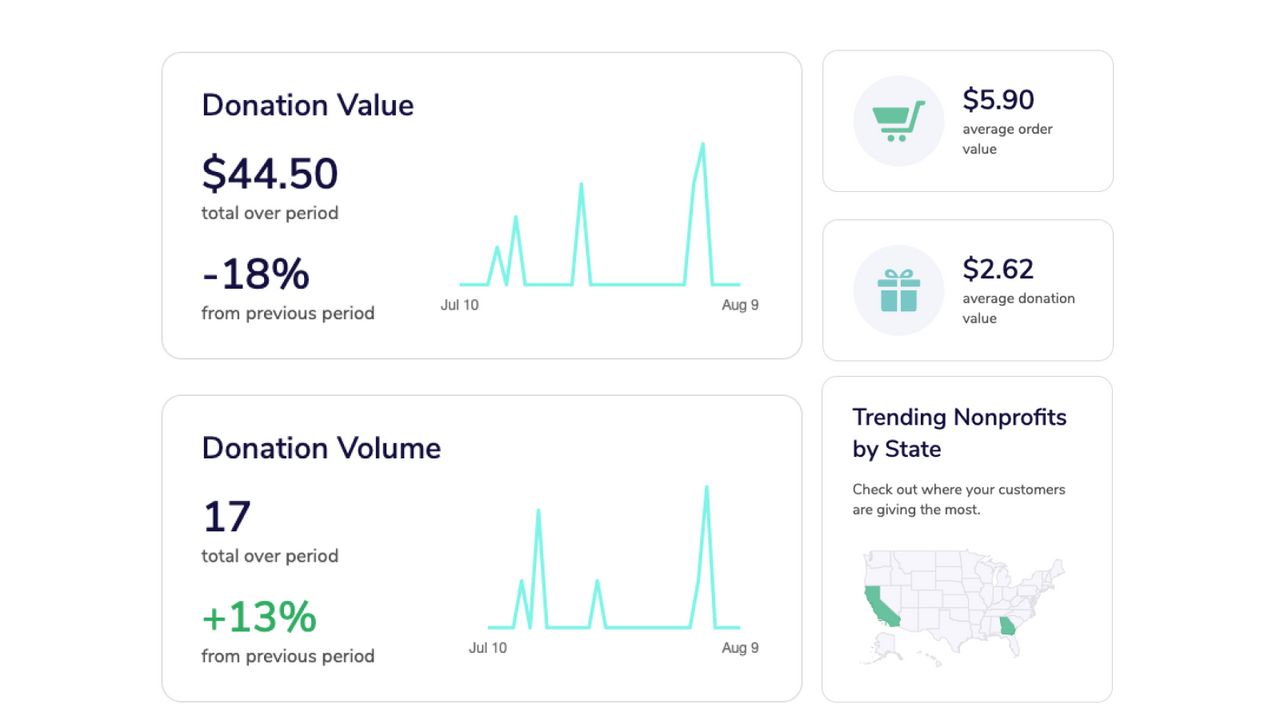
Task: Click Aug 9 label on Donation Value chart
Action: [740, 305]
